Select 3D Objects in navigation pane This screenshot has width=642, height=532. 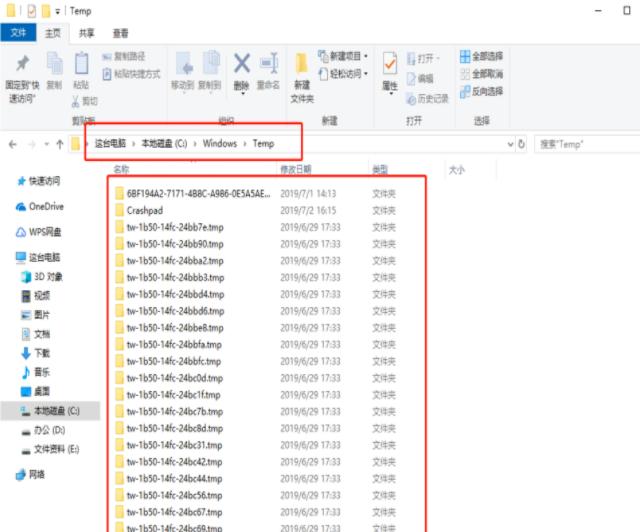point(42,277)
